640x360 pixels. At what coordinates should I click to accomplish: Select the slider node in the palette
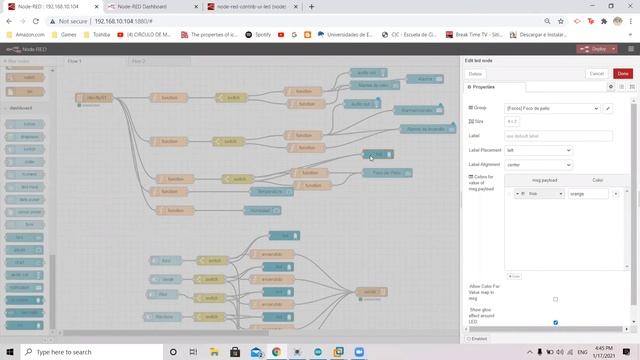25,162
